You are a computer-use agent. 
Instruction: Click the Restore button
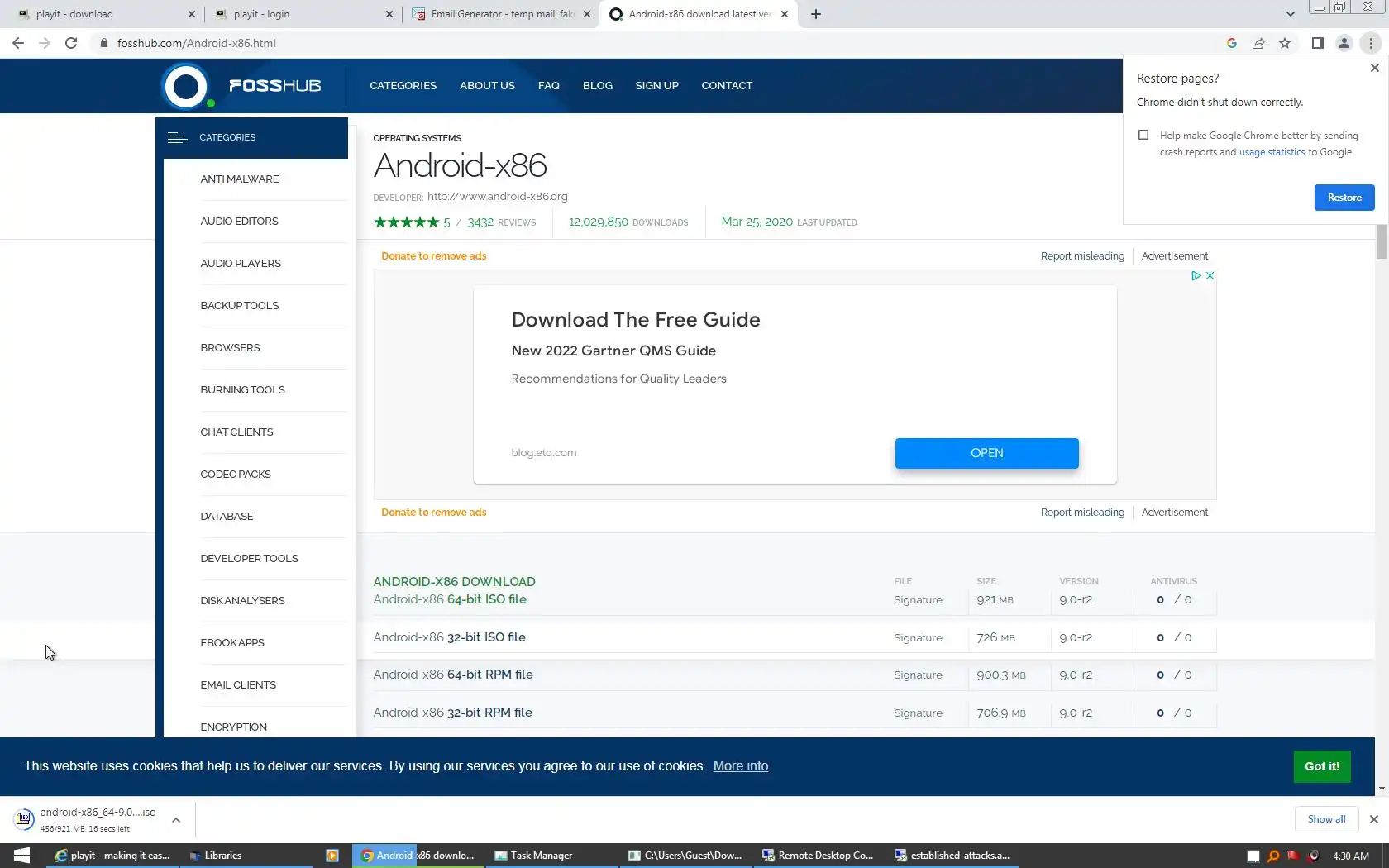tap(1344, 198)
